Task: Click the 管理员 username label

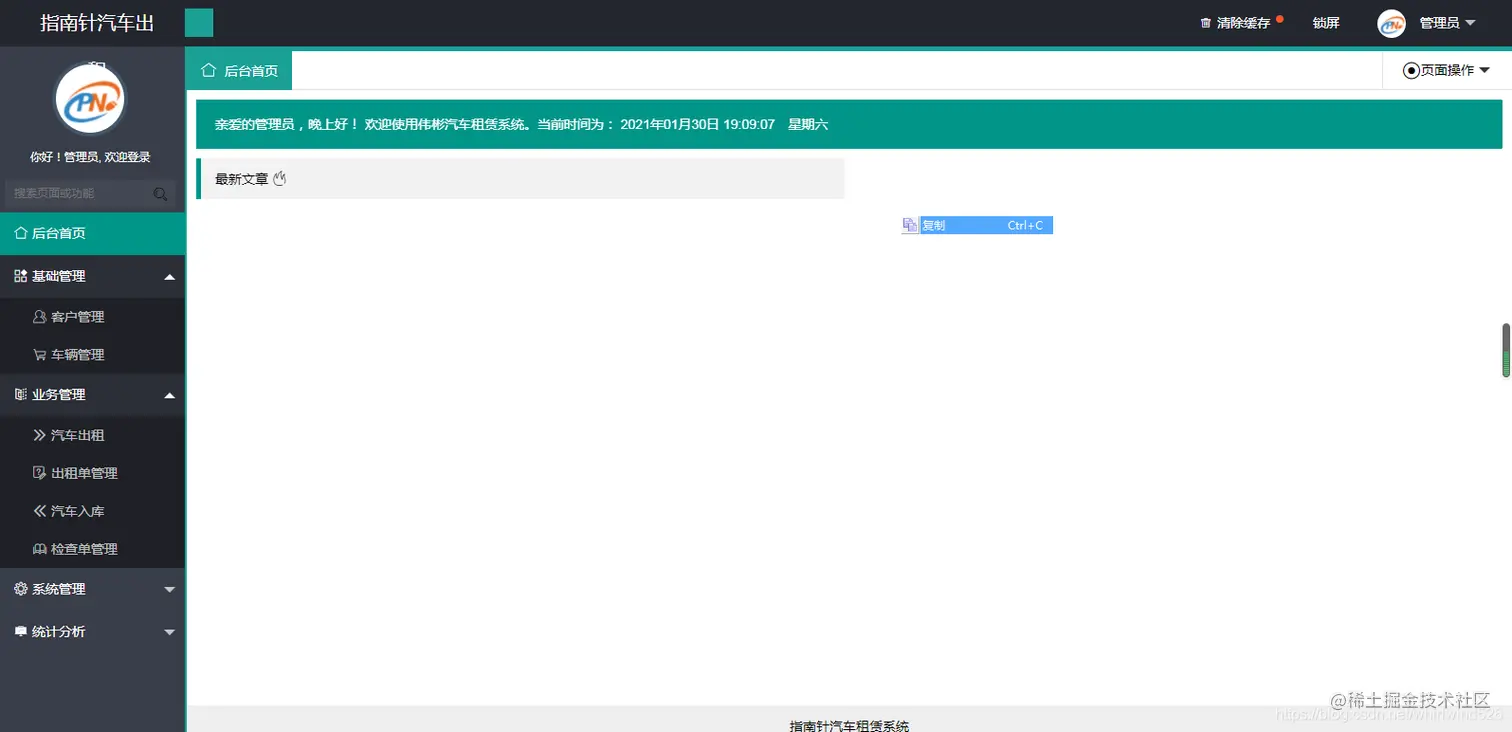Action: click(x=1439, y=23)
